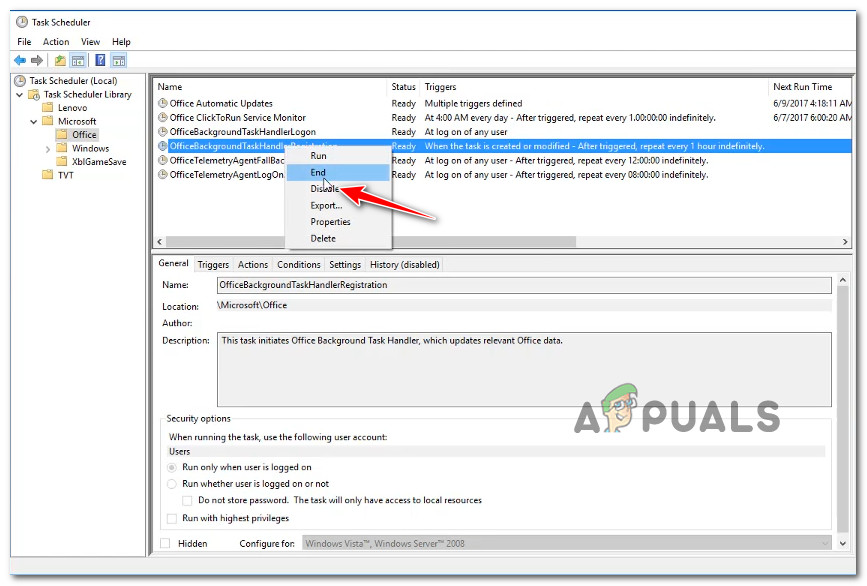Screen dimensions: 867x586
Task: Click the Up one level folder icon
Action: [60, 60]
